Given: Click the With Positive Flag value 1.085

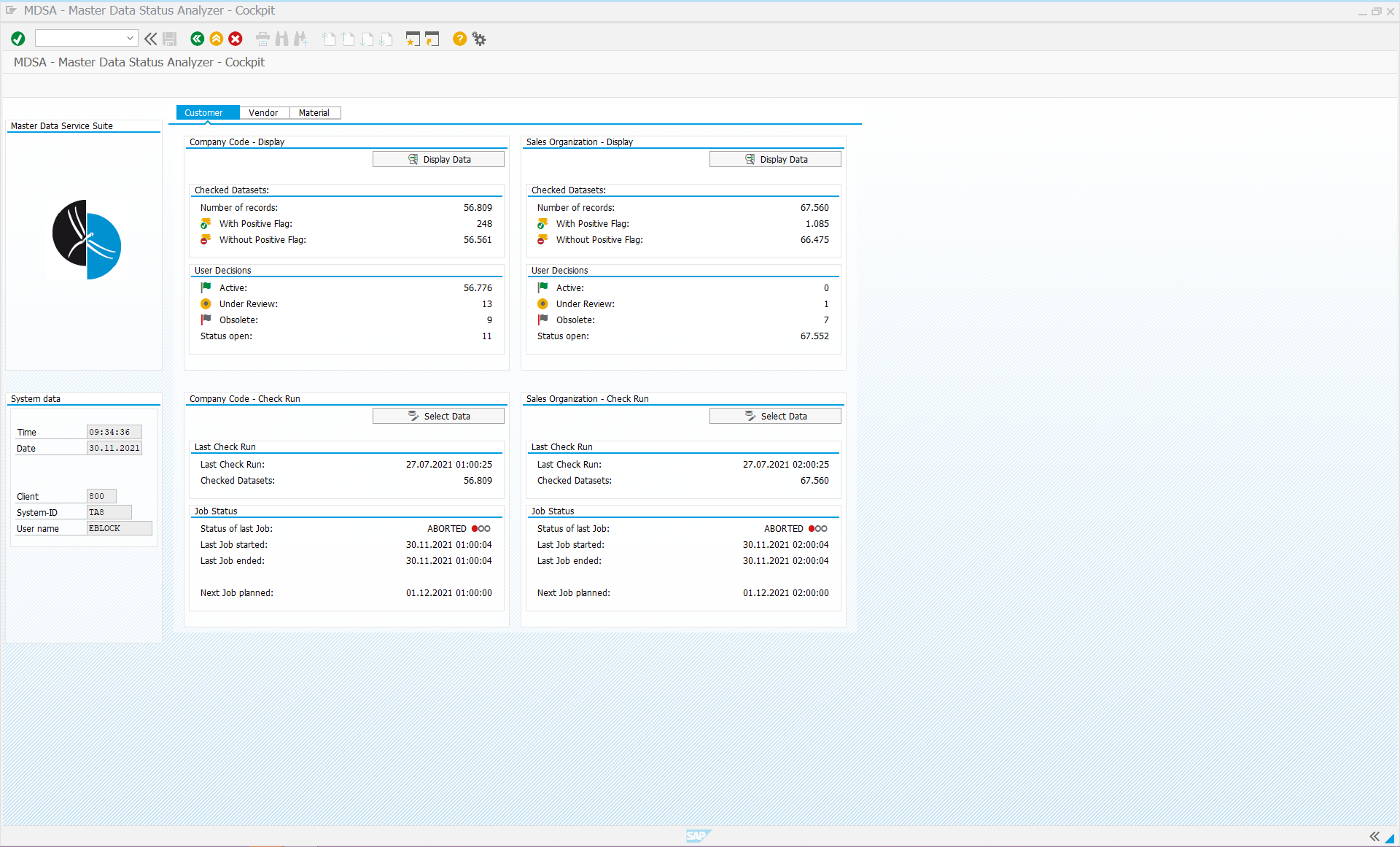Looking at the screenshot, I should [817, 224].
